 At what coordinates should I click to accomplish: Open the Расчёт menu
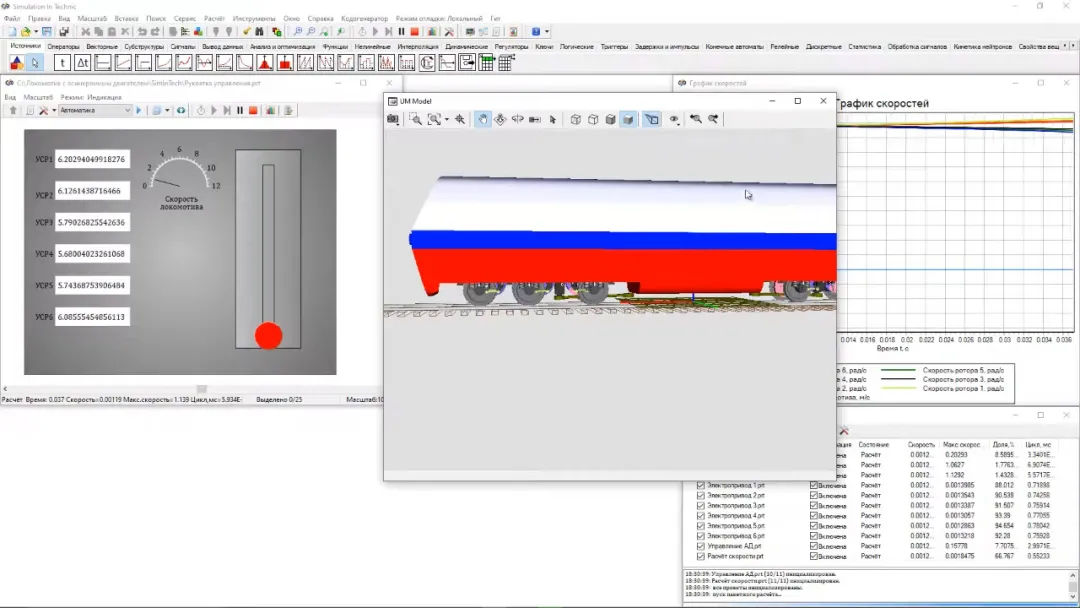click(214, 18)
